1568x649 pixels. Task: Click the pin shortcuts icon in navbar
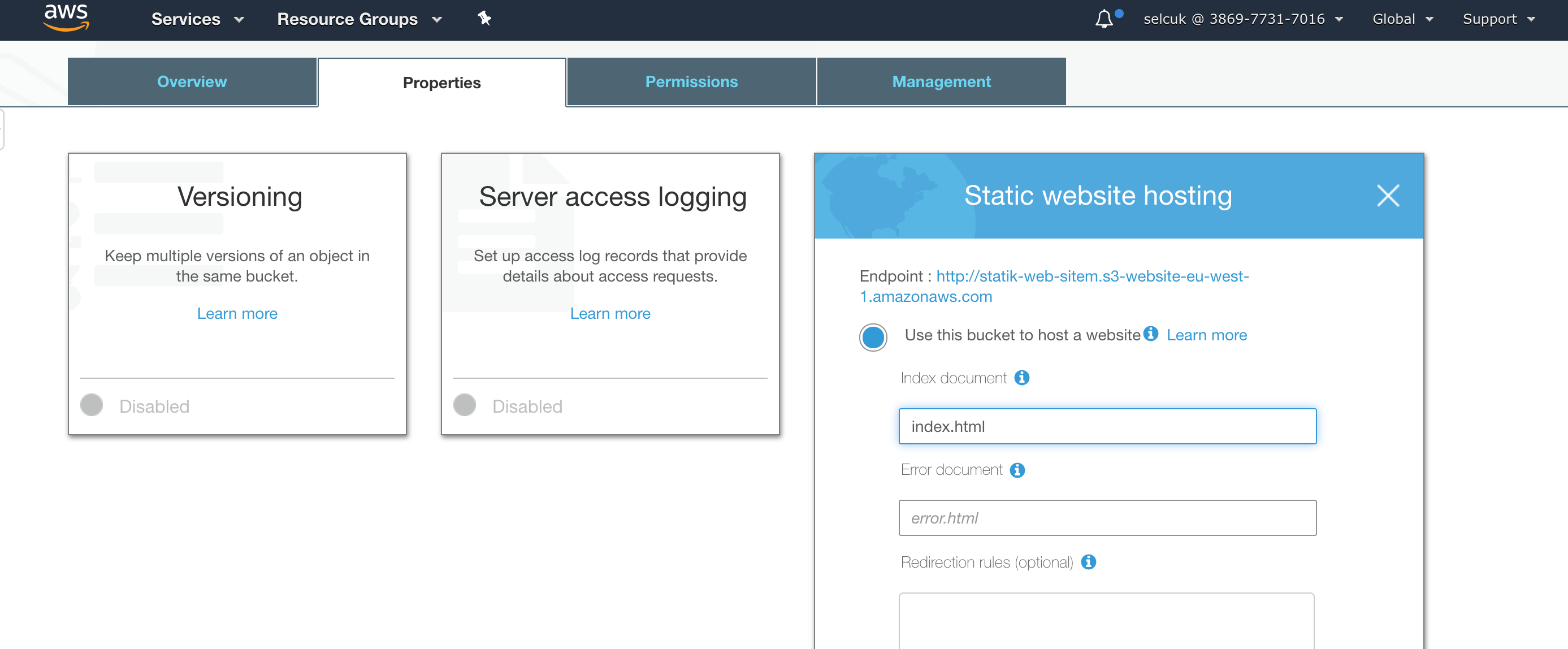click(484, 19)
